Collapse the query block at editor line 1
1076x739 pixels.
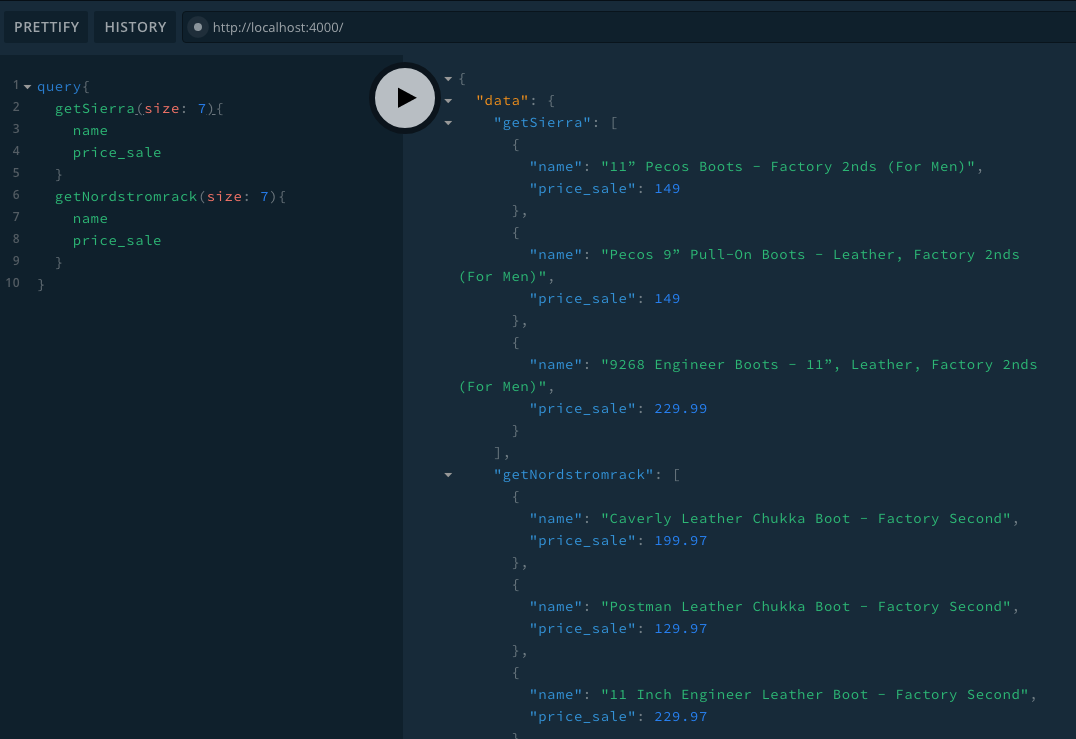click(27, 87)
